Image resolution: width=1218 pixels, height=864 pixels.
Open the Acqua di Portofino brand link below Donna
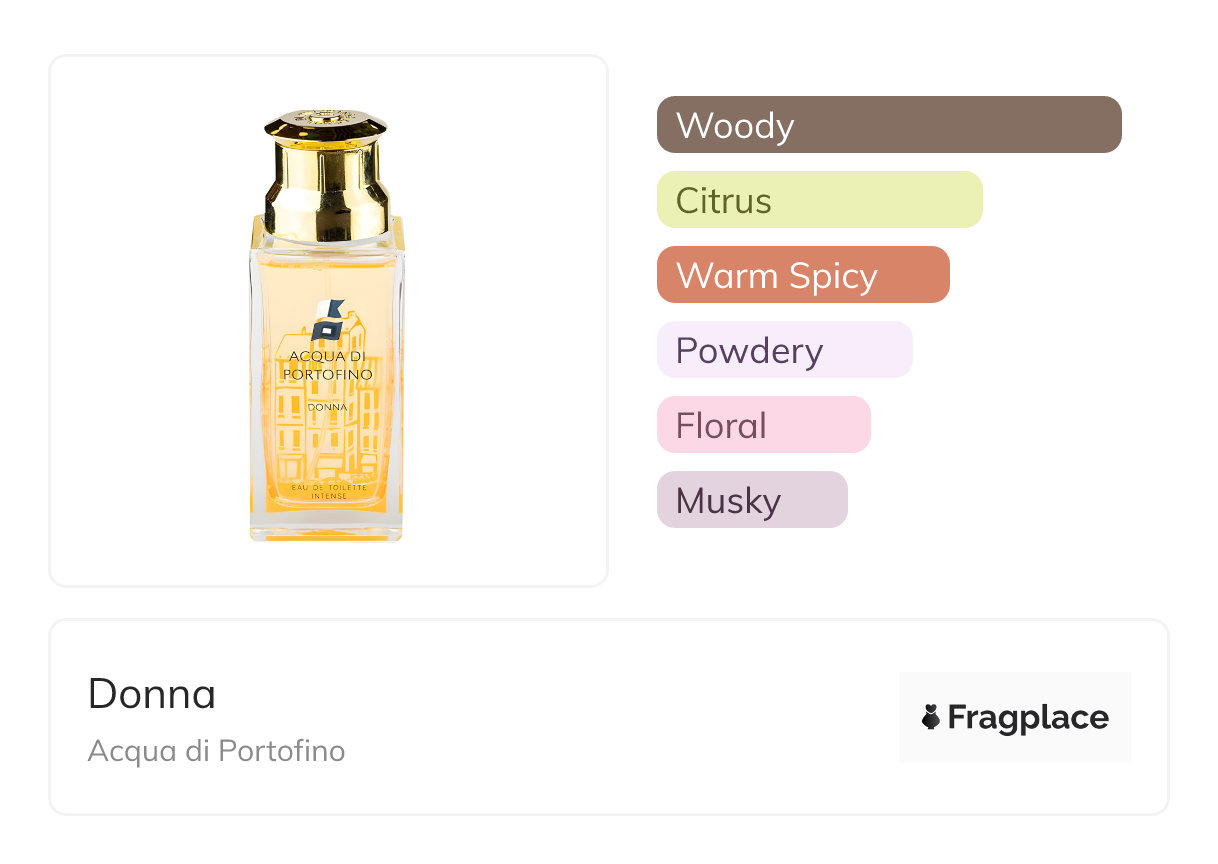click(216, 750)
